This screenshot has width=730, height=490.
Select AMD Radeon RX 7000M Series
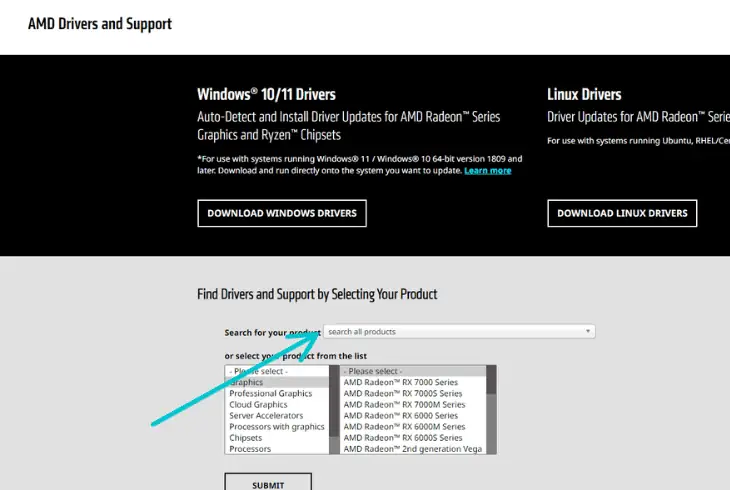pos(413,405)
